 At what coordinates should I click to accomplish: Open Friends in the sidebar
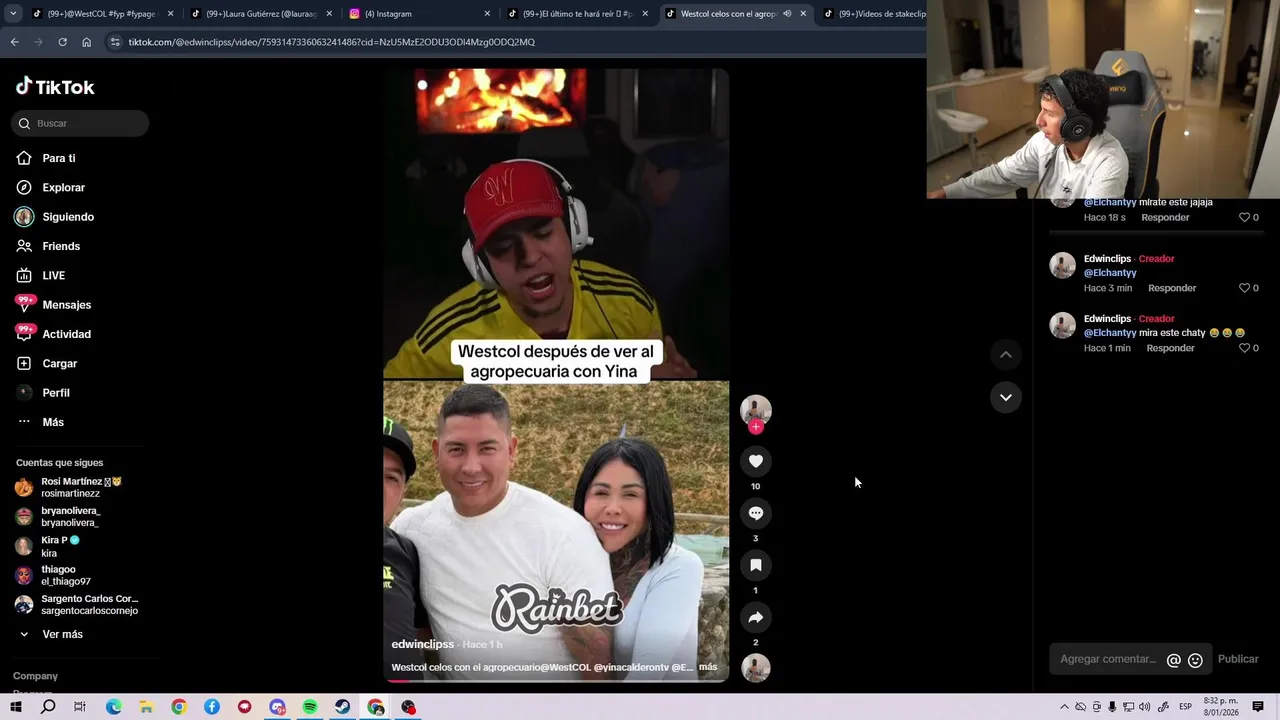coord(60,246)
